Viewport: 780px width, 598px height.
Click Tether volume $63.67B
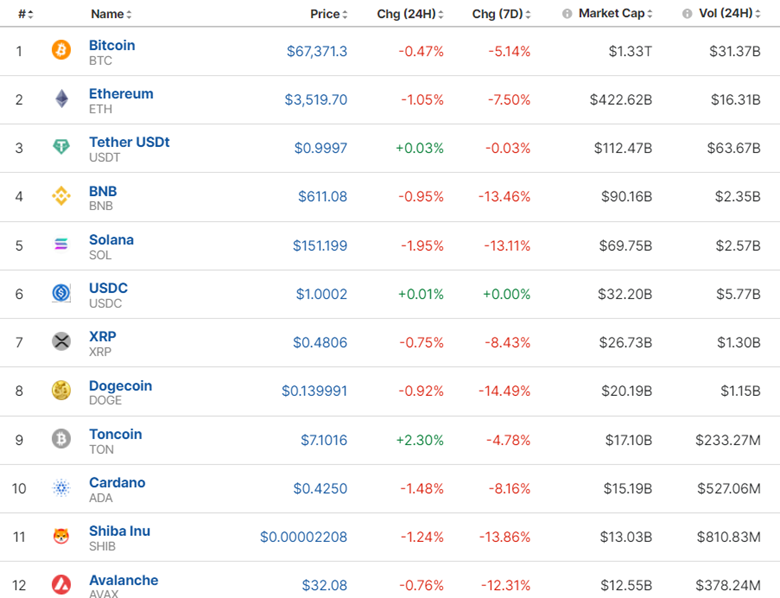(x=734, y=148)
